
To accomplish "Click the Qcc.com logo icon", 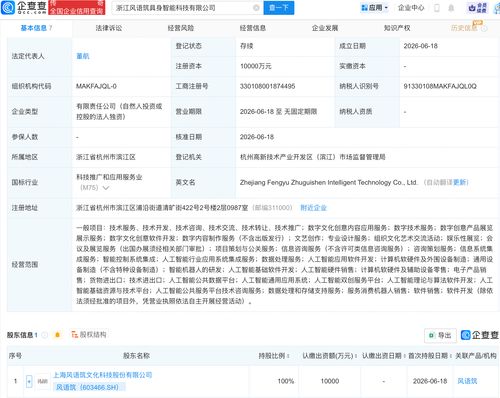I will click(8, 8).
